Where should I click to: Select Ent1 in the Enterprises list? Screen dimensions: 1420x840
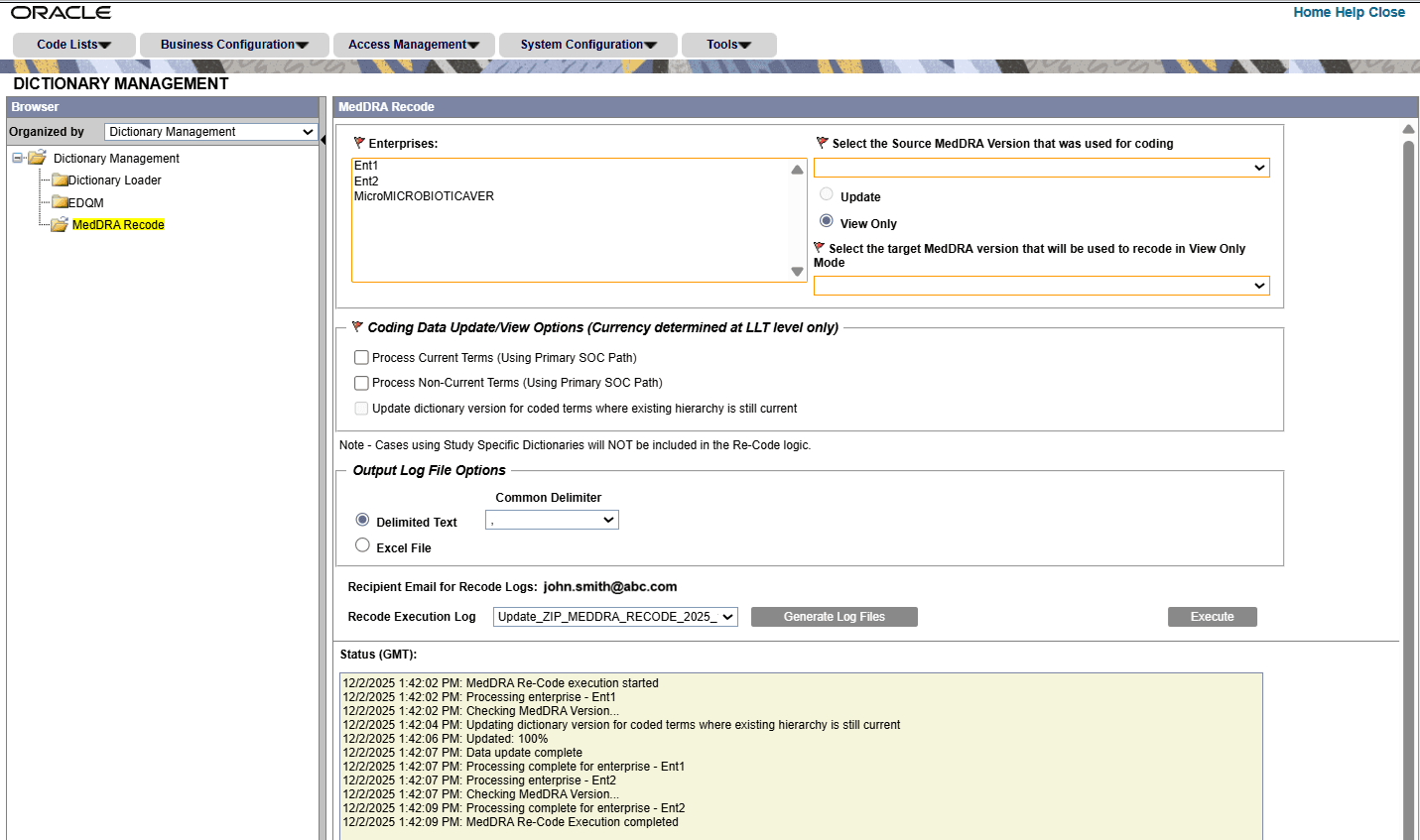pos(366,166)
